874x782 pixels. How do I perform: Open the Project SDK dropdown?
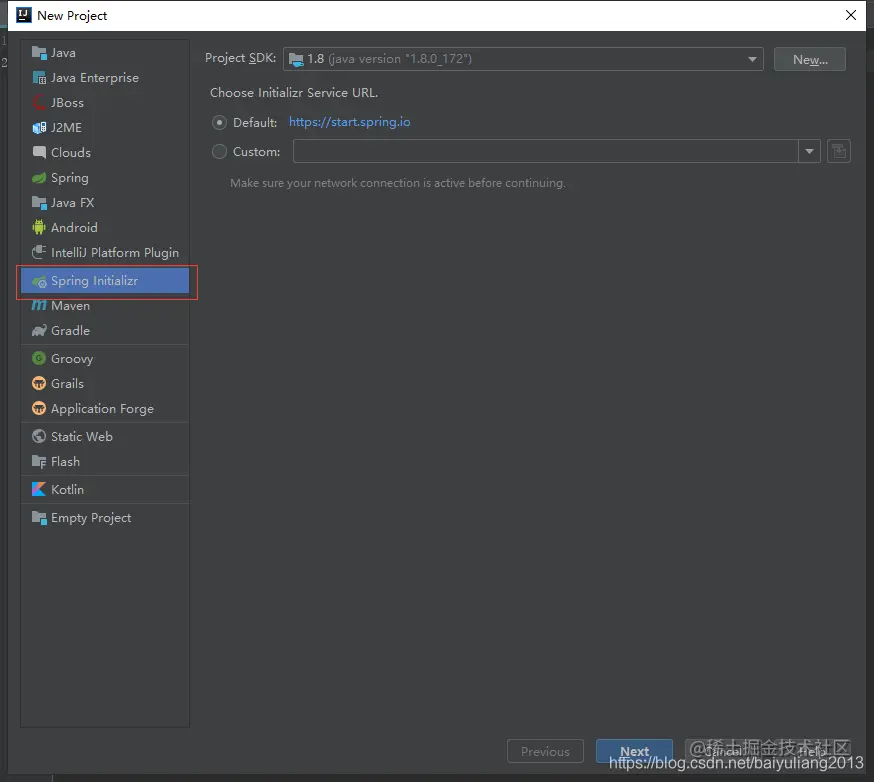pos(523,59)
